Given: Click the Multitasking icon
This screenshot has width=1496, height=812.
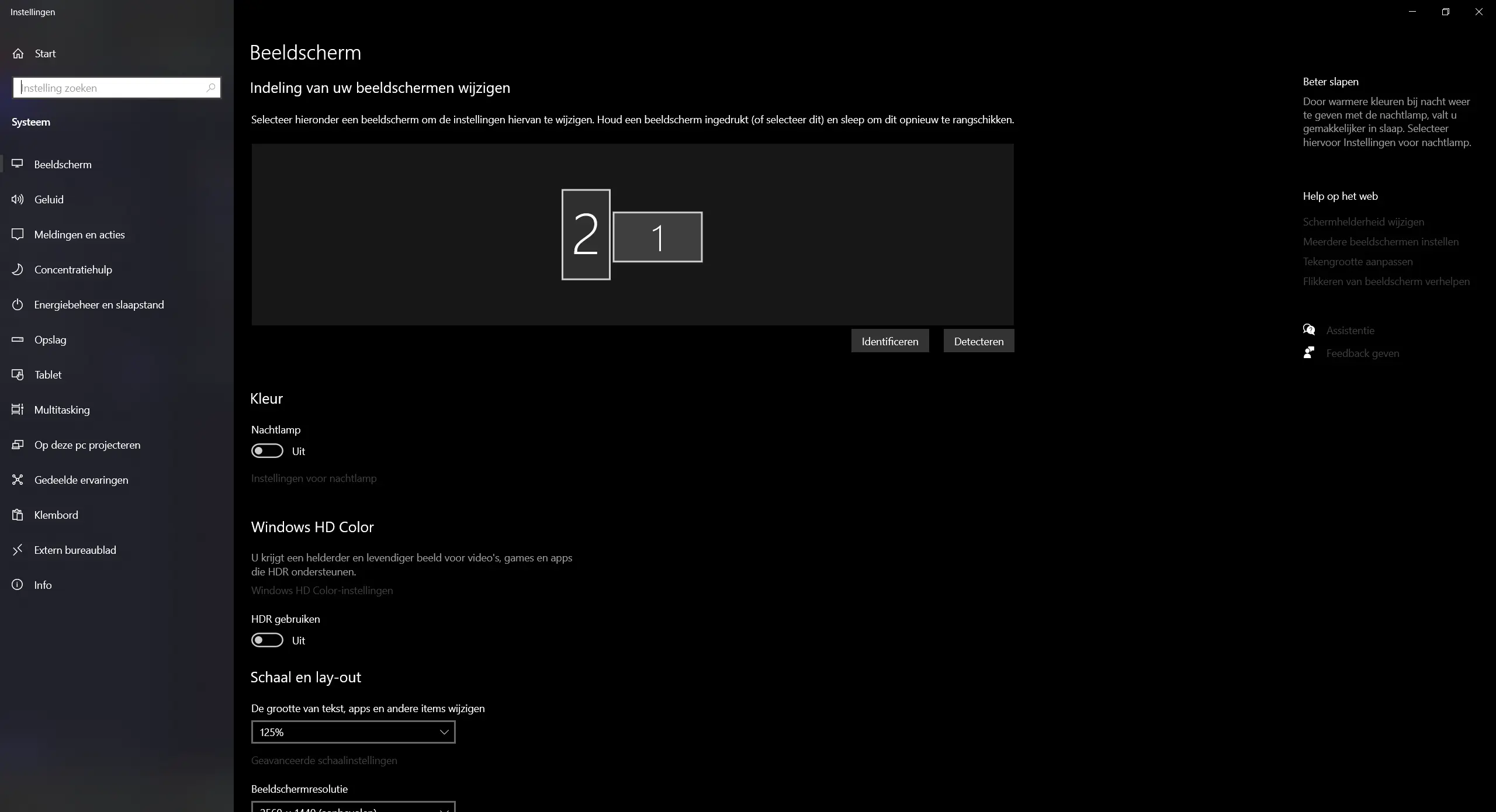Looking at the screenshot, I should tap(18, 410).
